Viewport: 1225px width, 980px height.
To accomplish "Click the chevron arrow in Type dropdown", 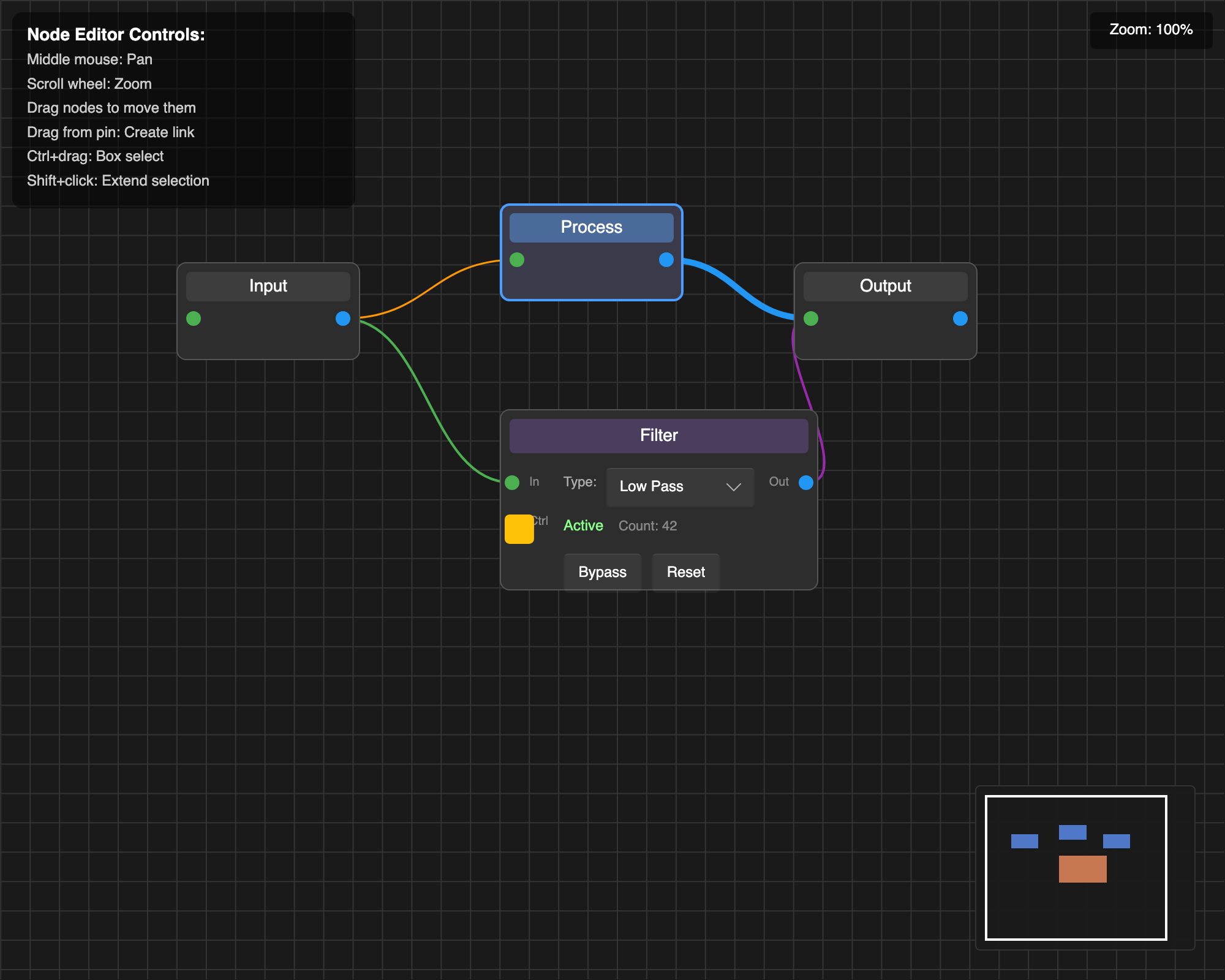I will [x=733, y=487].
